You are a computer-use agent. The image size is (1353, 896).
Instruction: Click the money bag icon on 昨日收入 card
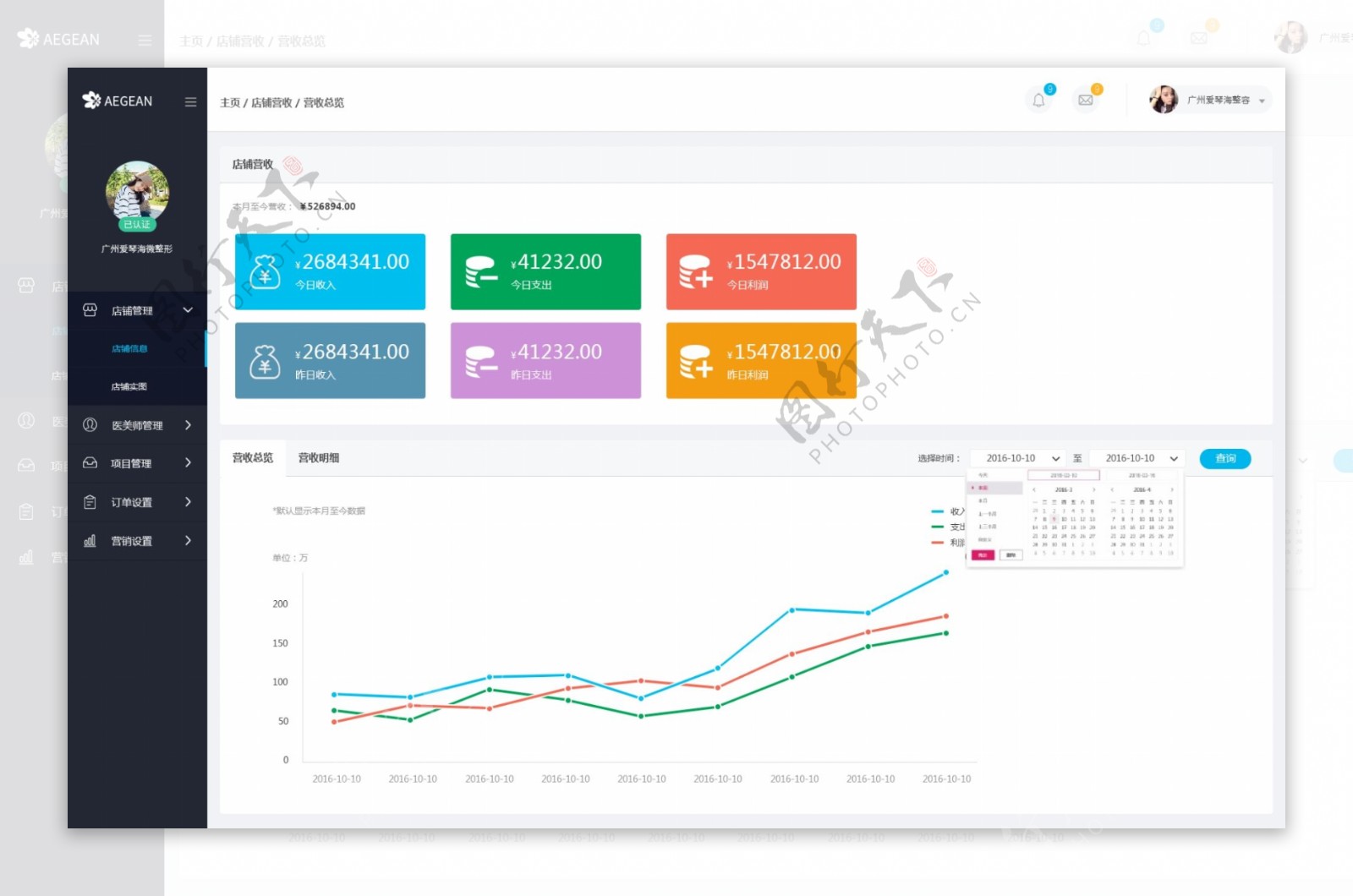pos(265,361)
